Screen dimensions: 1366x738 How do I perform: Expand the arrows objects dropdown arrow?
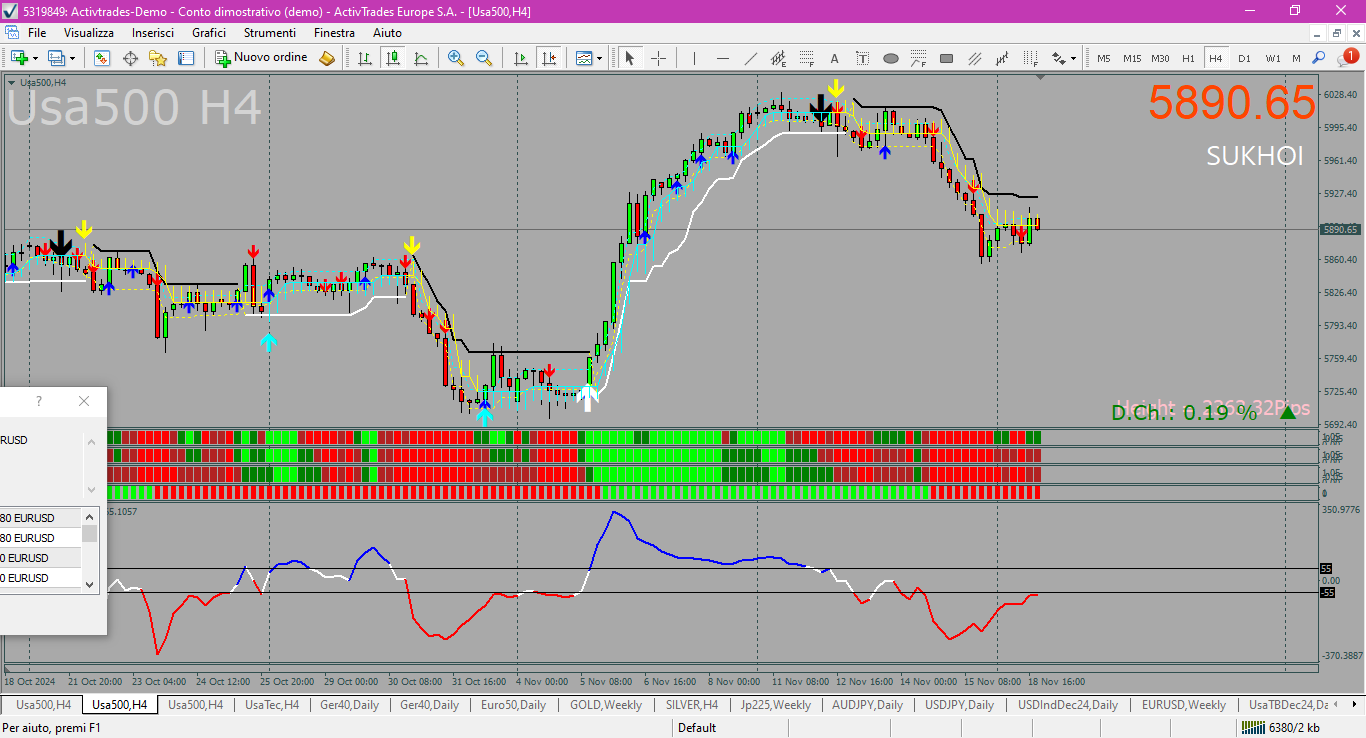pyautogui.click(x=1073, y=58)
